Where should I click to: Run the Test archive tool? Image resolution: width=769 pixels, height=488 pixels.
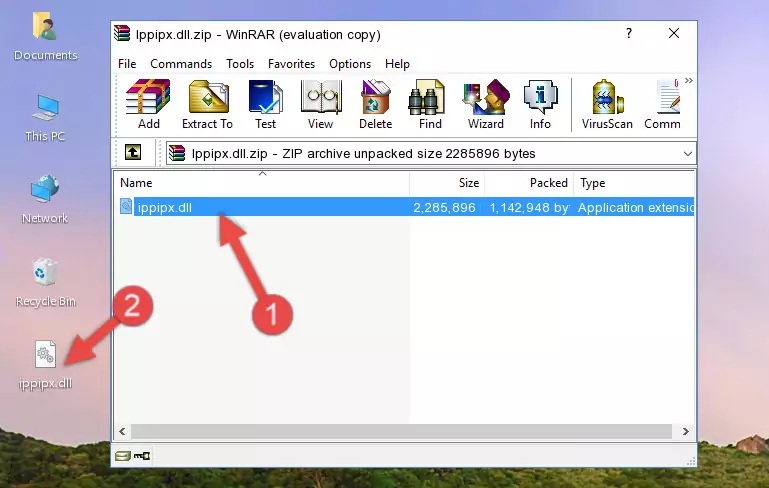click(x=265, y=104)
